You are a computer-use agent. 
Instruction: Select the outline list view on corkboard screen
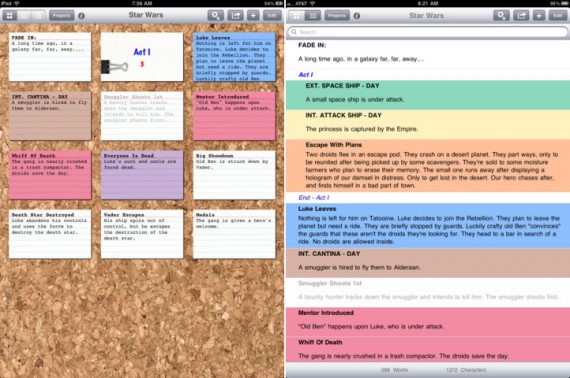(x=24, y=16)
